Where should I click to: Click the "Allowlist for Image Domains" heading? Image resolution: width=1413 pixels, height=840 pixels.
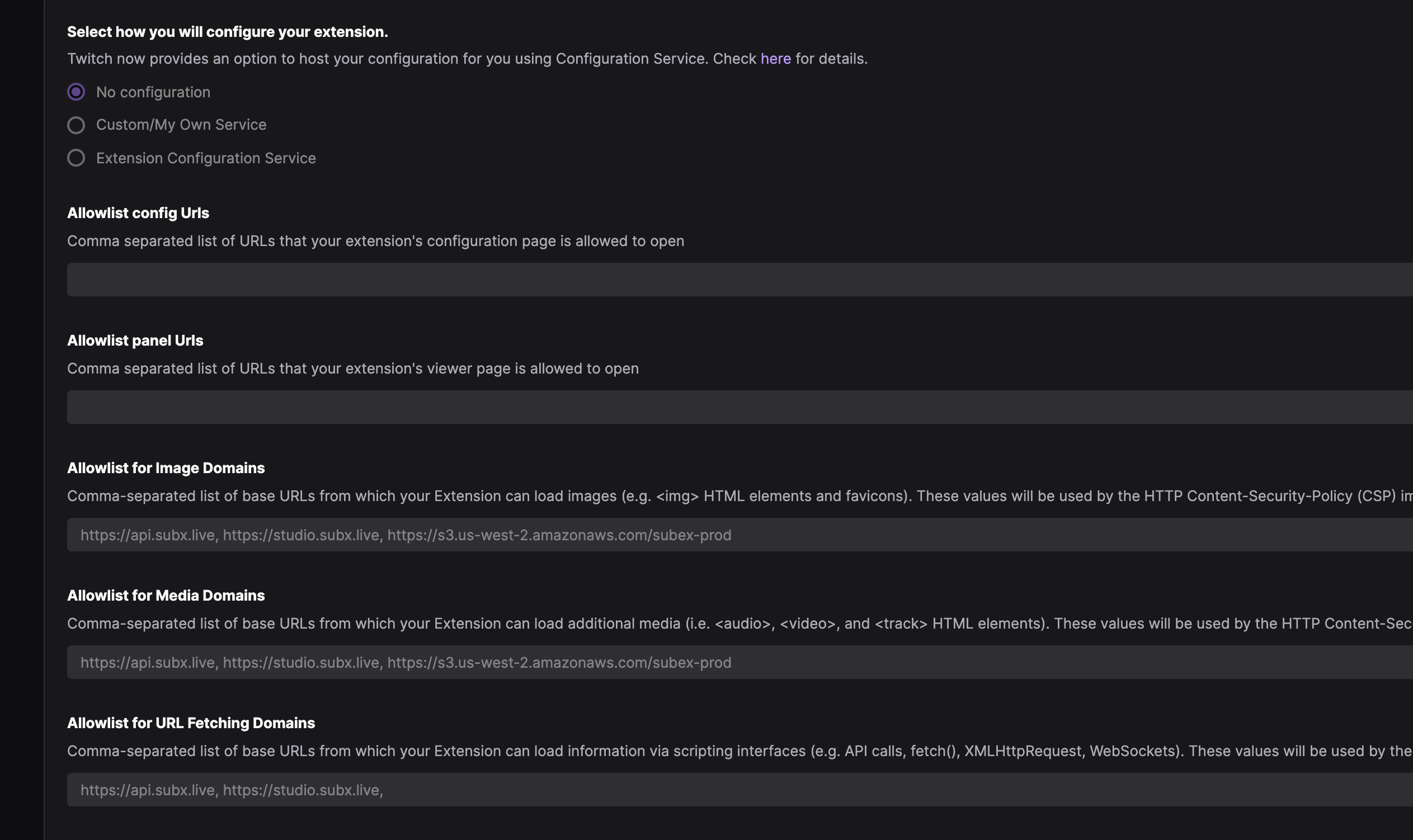(x=167, y=468)
